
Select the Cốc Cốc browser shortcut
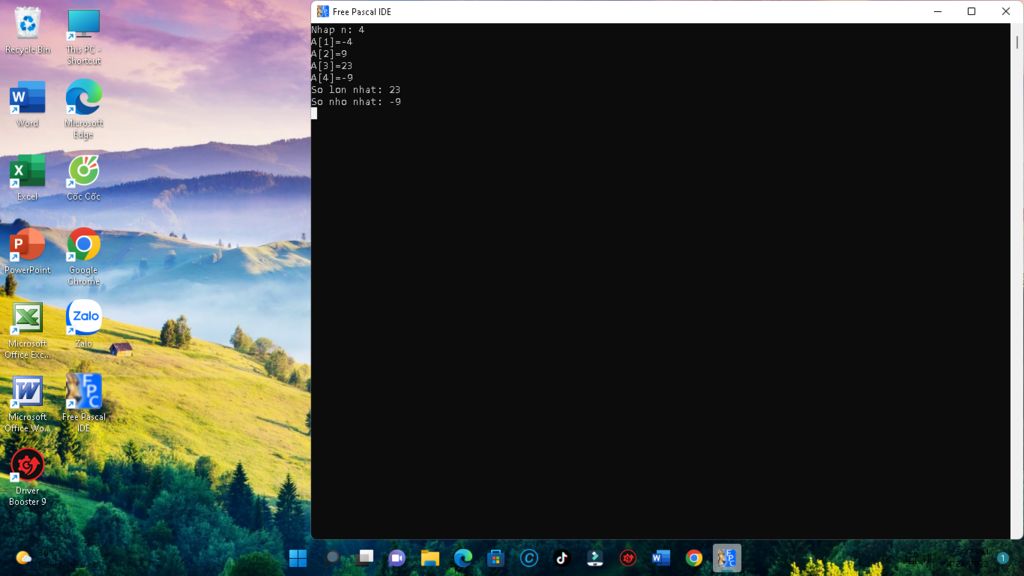(x=84, y=177)
